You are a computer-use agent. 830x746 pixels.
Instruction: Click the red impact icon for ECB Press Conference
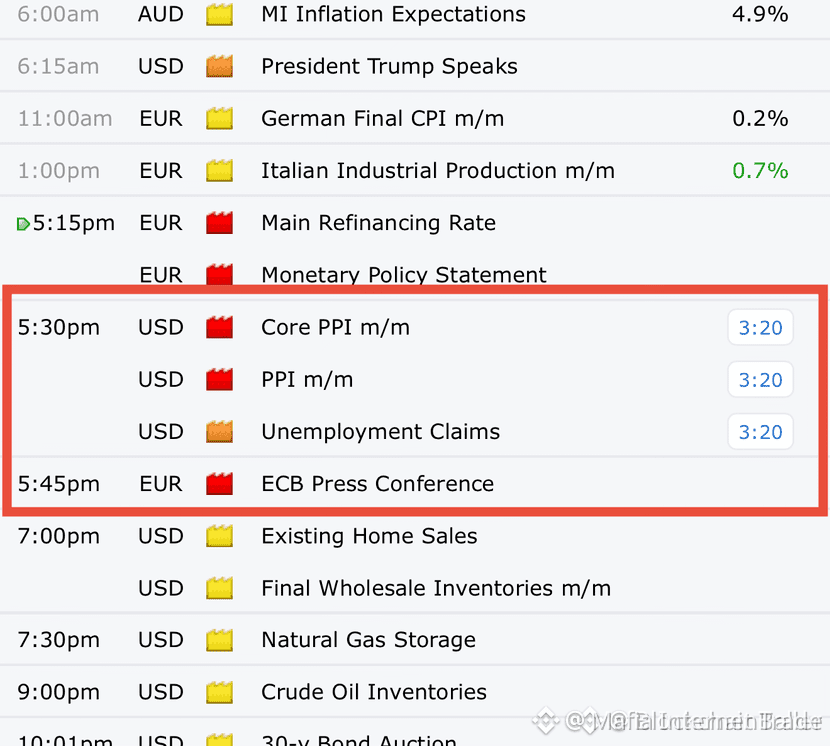219,483
